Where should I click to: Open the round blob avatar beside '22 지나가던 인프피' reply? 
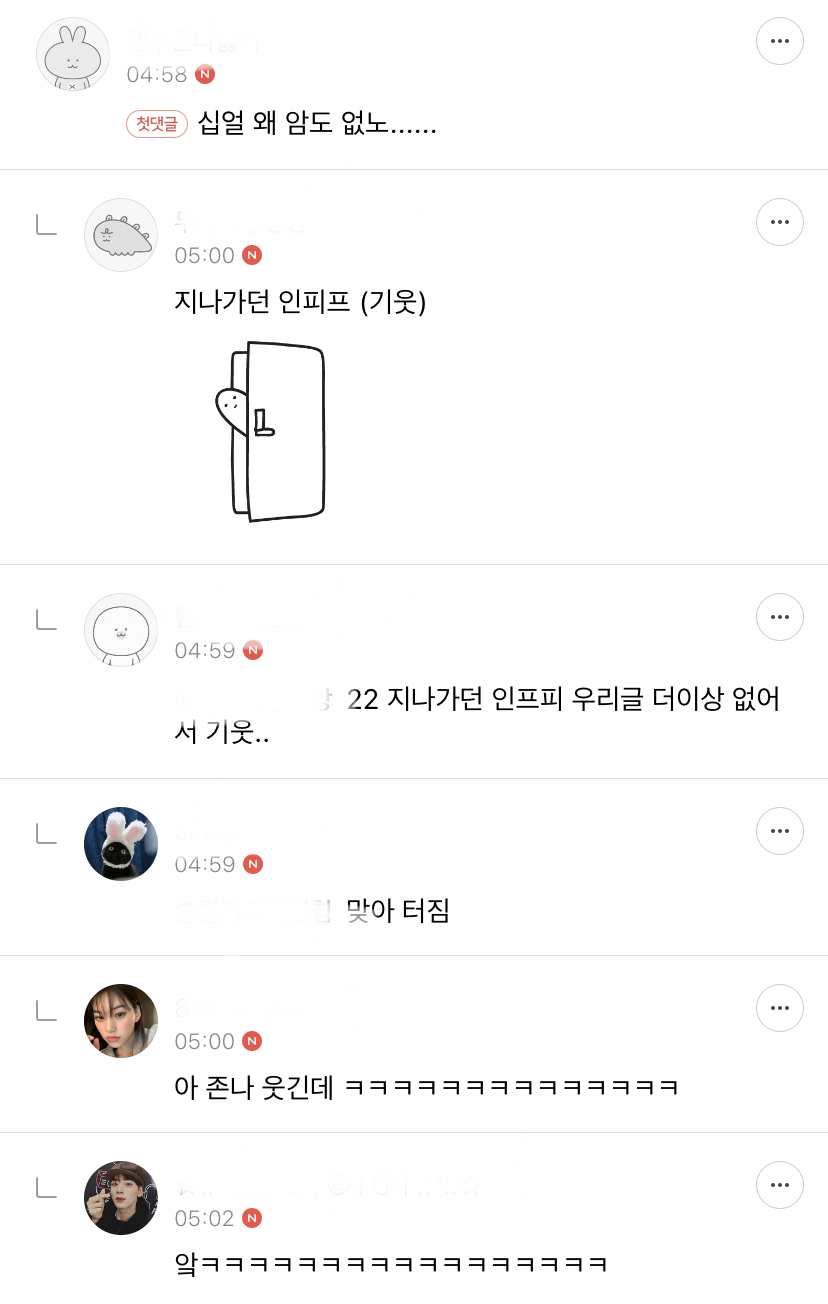(x=121, y=630)
